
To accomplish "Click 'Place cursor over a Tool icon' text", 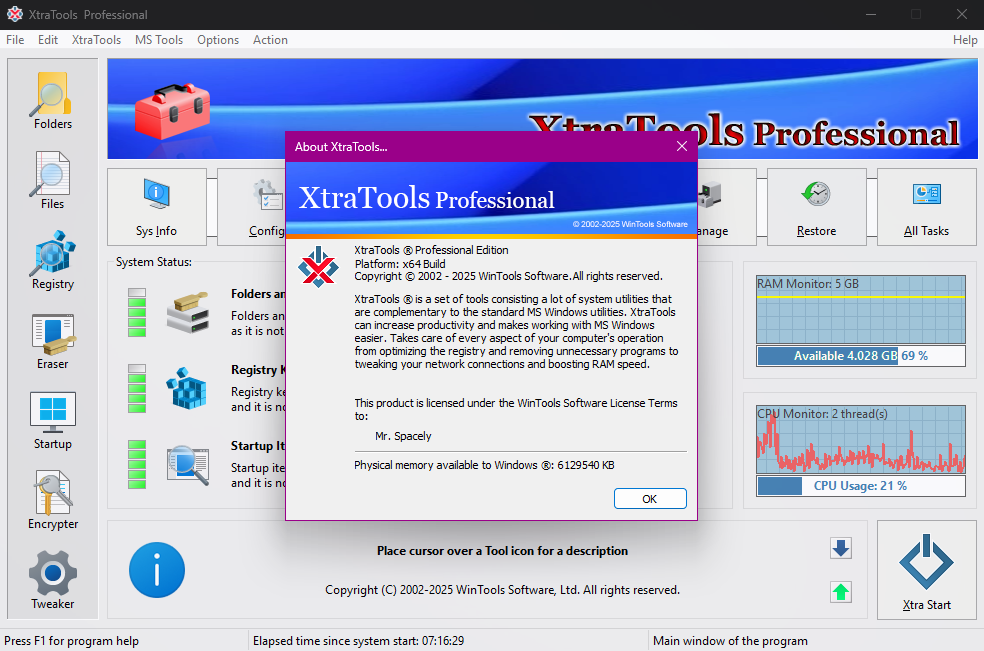I will 502,551.
